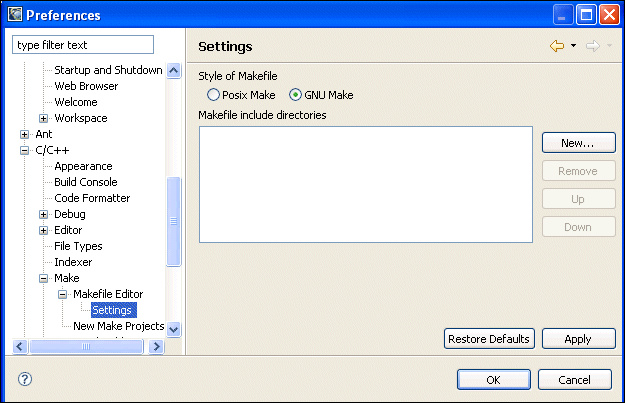625x403 pixels.
Task: Collapse the Makefile Editor node
Action: point(62,294)
